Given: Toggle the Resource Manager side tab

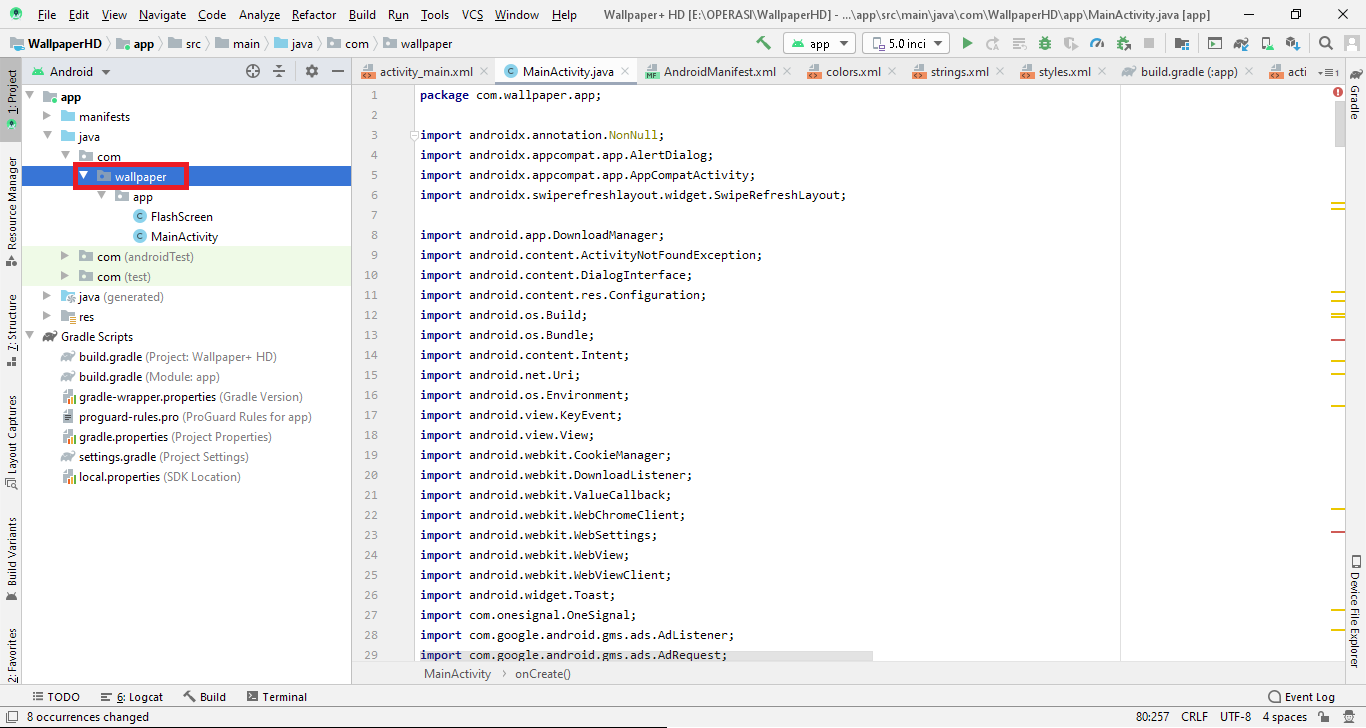Looking at the screenshot, I should click(x=11, y=211).
